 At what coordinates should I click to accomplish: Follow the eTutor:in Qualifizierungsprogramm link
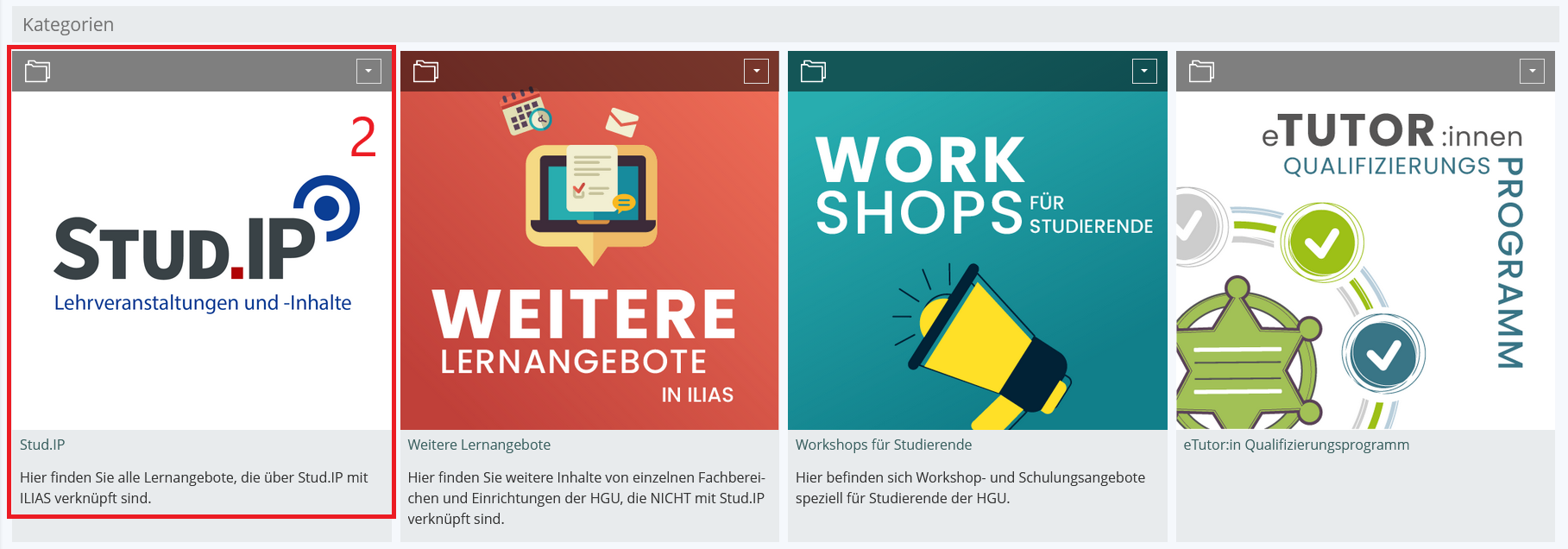click(x=1296, y=445)
